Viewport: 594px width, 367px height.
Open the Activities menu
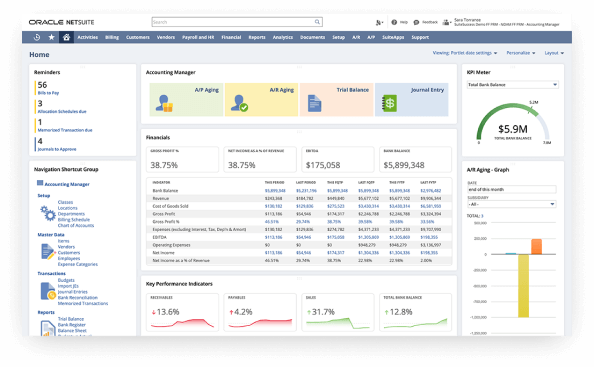tap(88, 37)
